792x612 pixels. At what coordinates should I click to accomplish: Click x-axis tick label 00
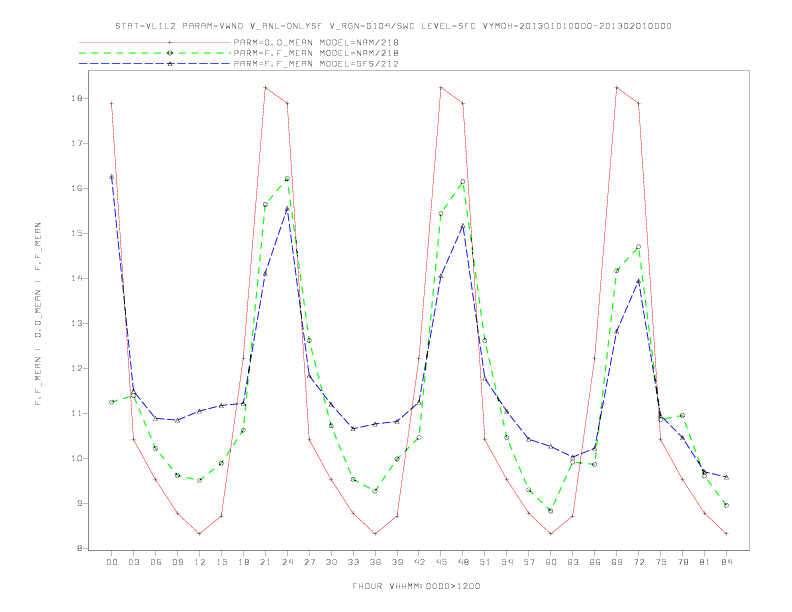coord(112,562)
